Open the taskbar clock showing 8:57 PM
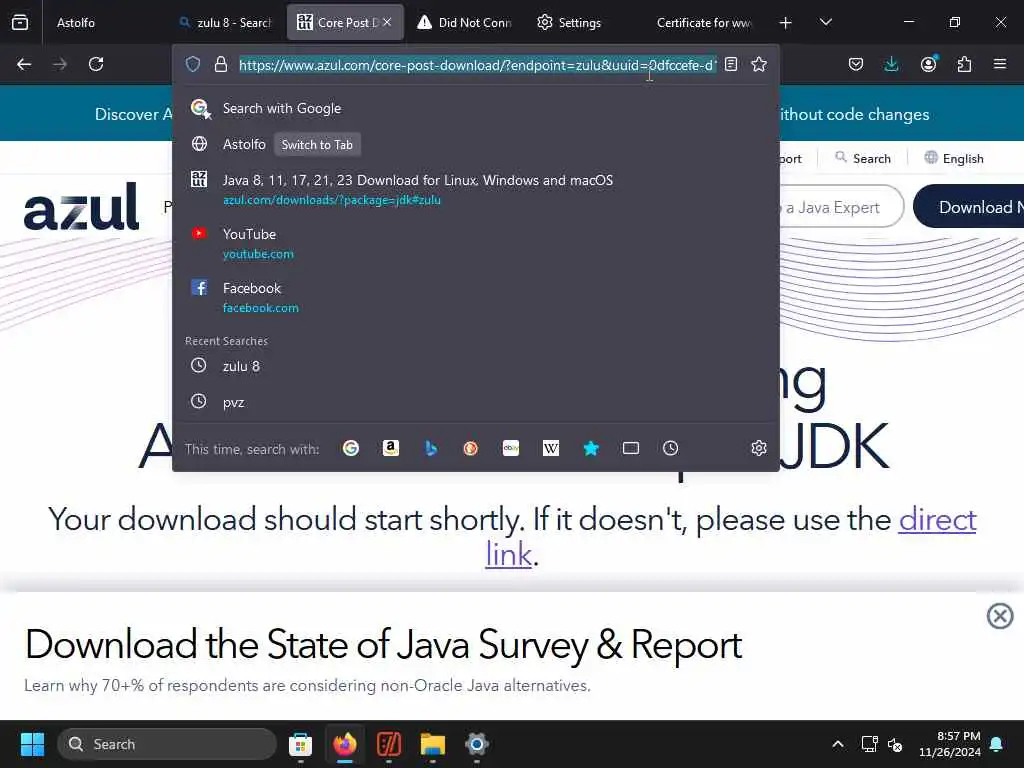Viewport: 1024px width, 768px height. [950, 744]
